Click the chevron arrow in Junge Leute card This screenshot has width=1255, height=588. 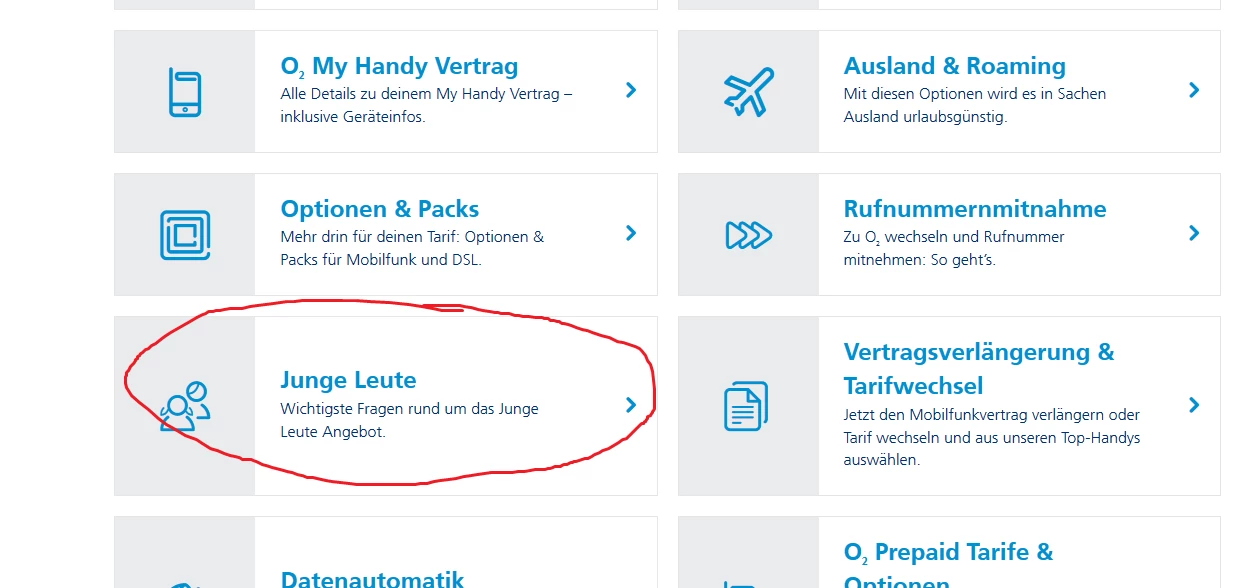coord(631,405)
